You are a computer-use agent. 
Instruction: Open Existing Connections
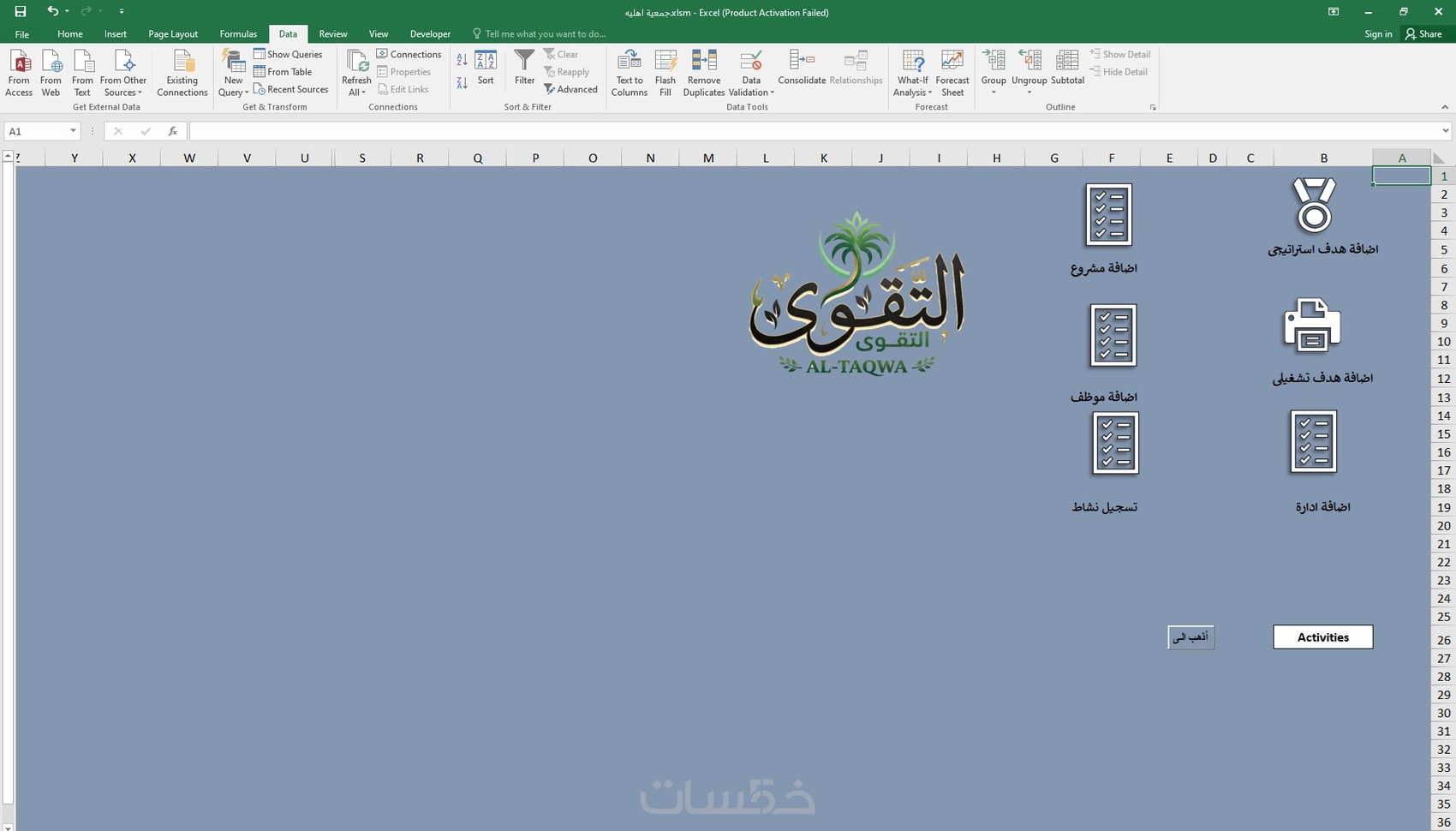click(x=182, y=73)
